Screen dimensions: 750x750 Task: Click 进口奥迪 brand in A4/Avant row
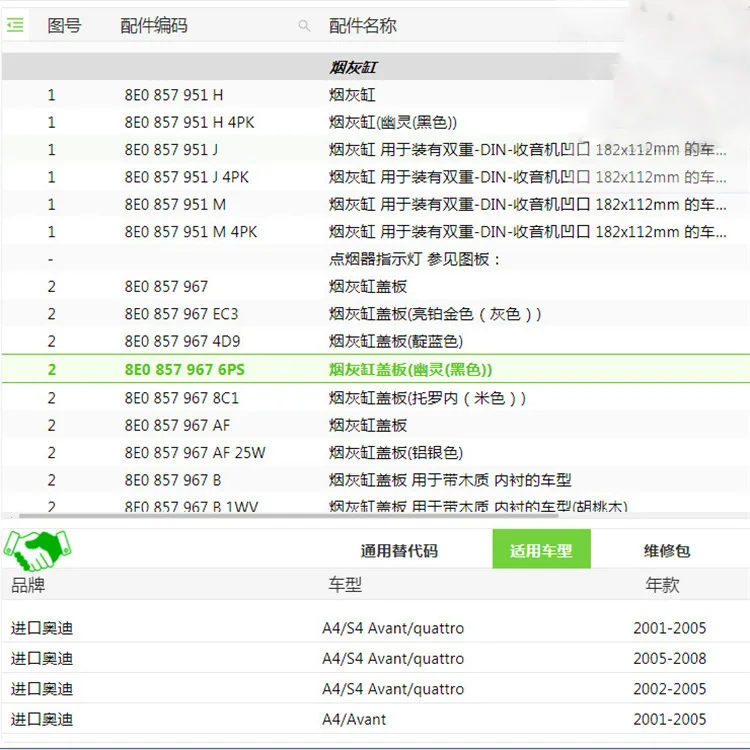42,719
